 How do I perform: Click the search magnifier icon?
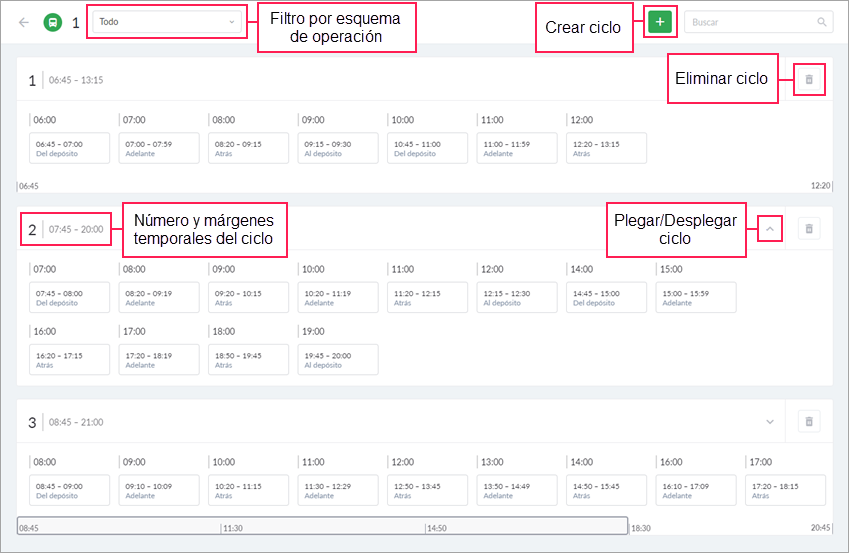[x=822, y=21]
